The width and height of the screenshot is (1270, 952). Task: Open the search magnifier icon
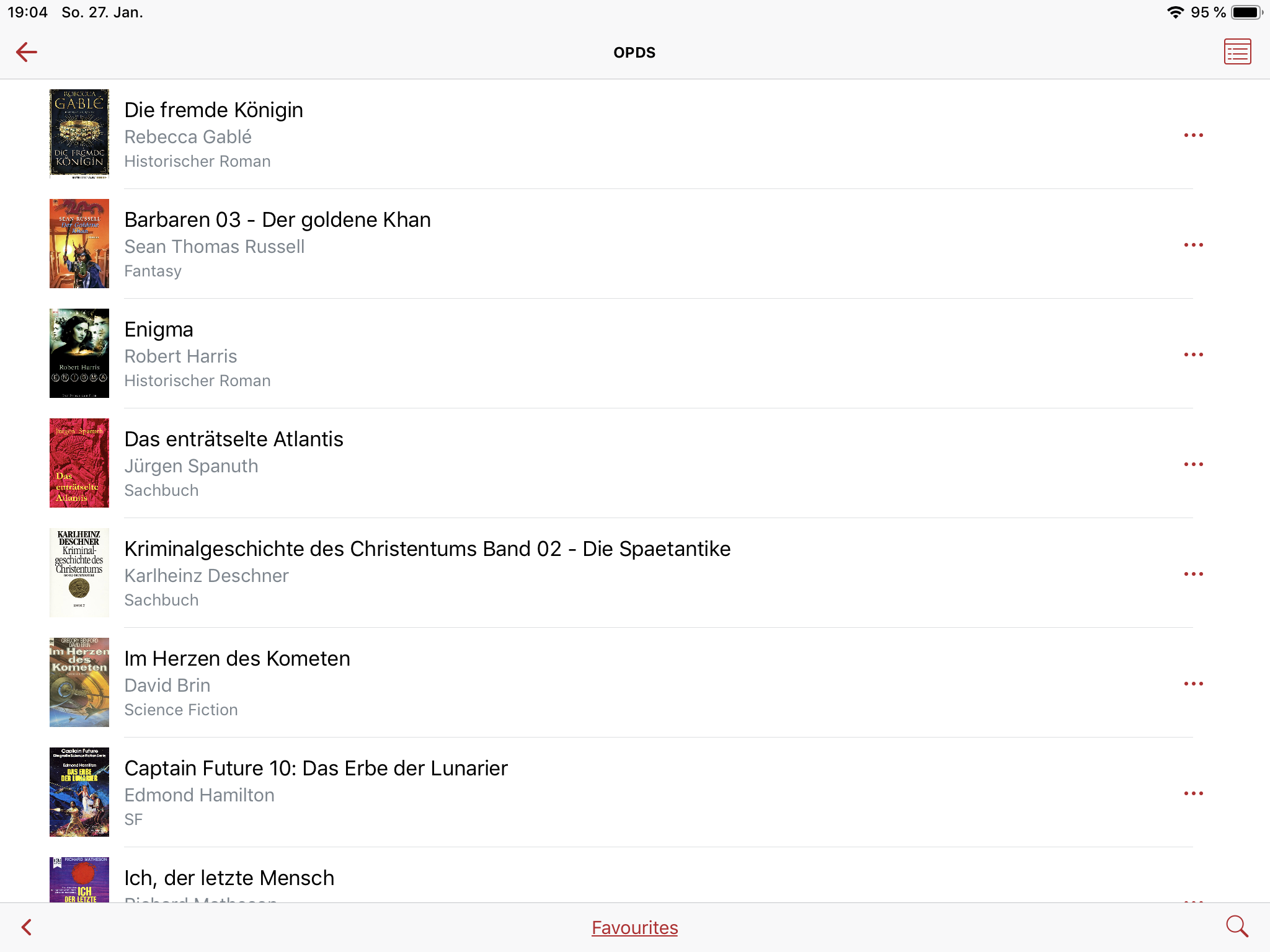point(1237,927)
